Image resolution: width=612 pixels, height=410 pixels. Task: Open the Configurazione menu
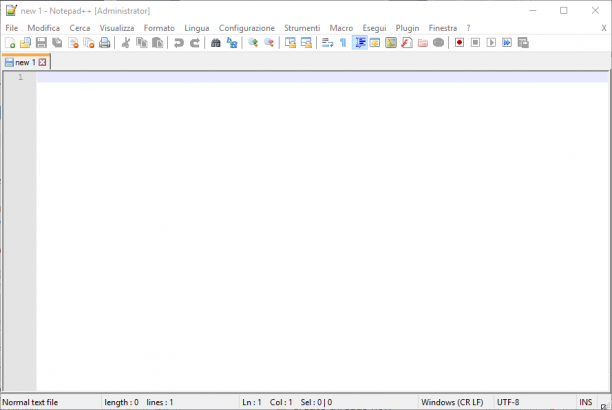click(x=247, y=28)
